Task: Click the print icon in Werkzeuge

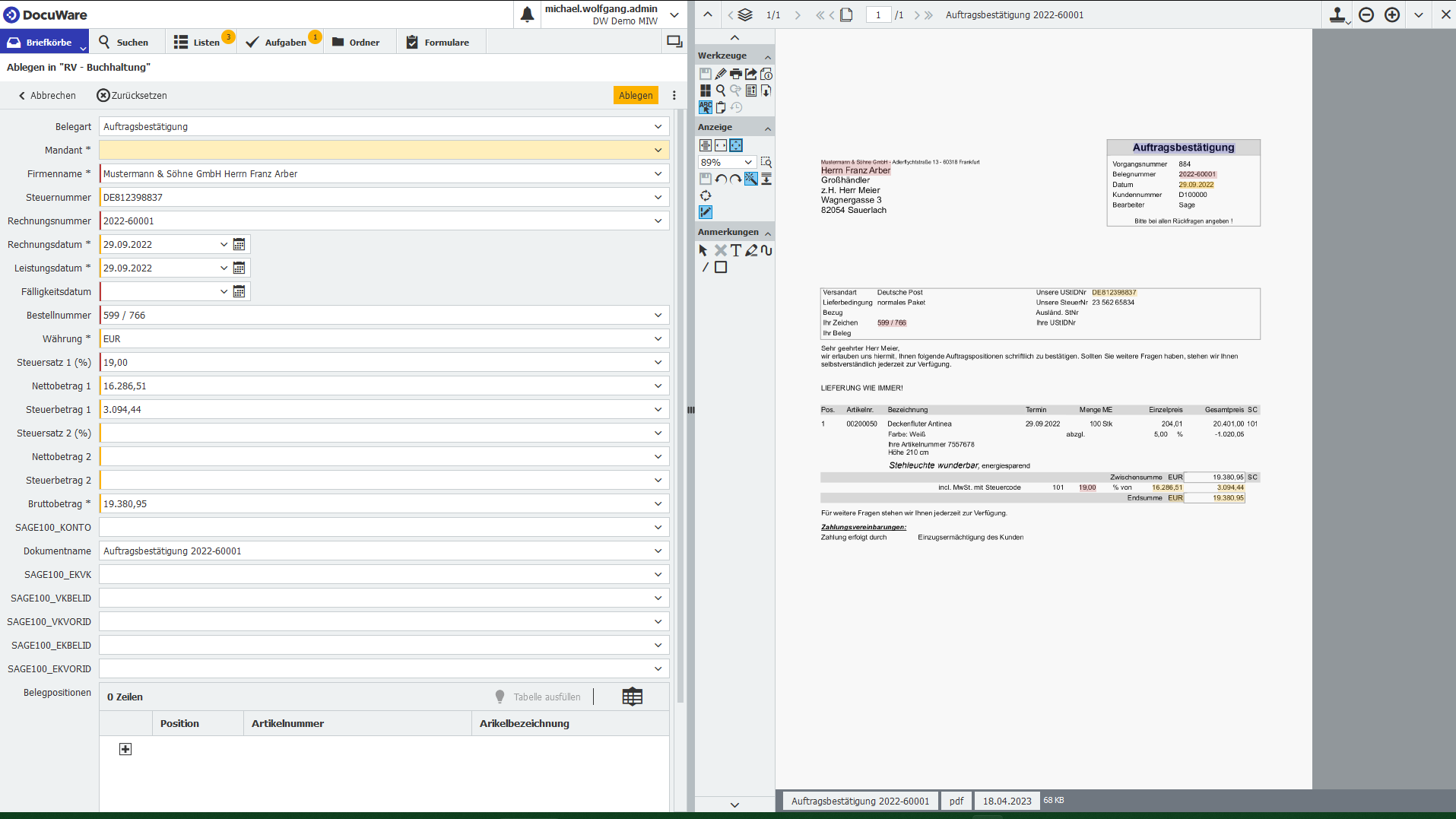Action: point(735,74)
